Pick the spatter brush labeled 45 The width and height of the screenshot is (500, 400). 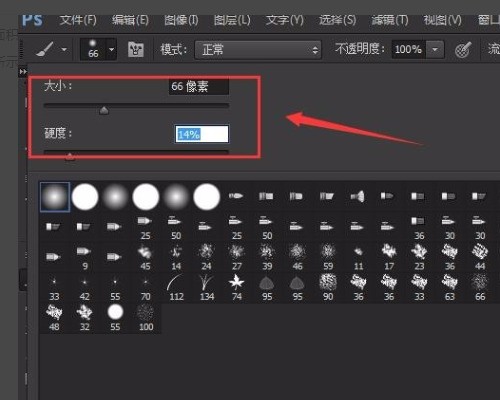[x=145, y=257]
